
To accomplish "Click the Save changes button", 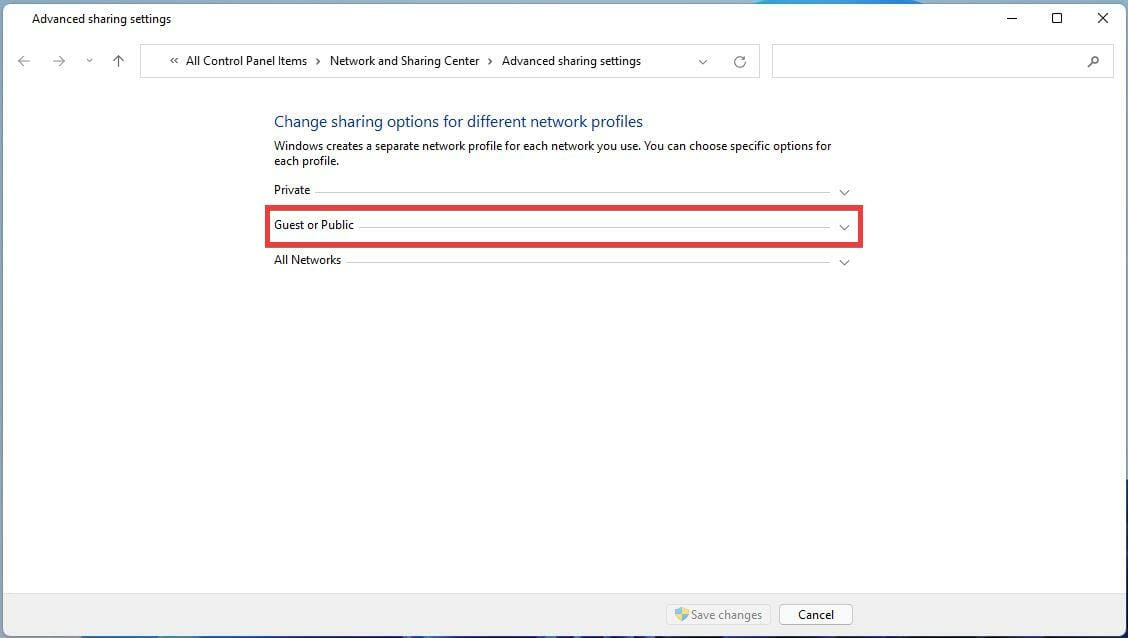I will [x=718, y=615].
